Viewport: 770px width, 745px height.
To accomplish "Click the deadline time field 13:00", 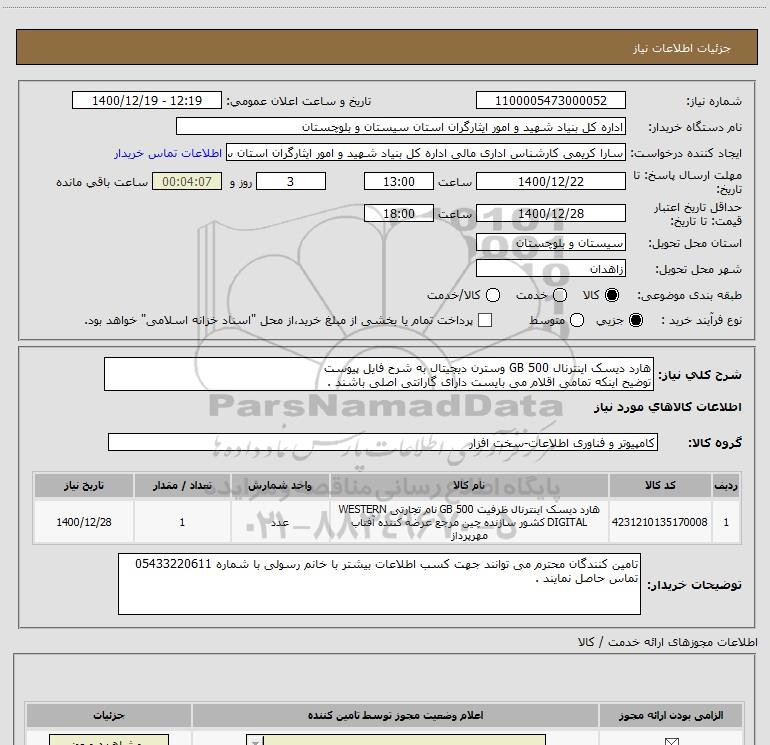I will (399, 182).
